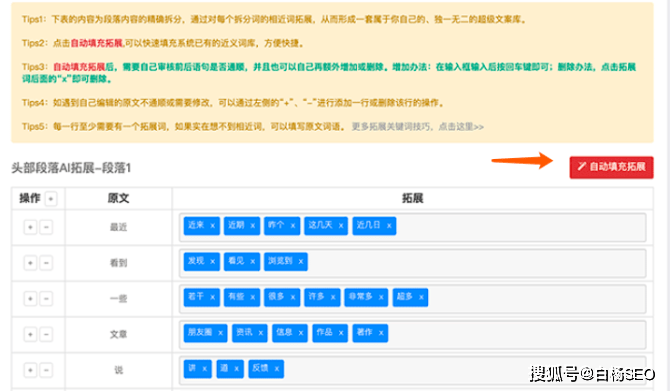
Task: Remove the 许多 tag via its x
Action: coord(333,297)
